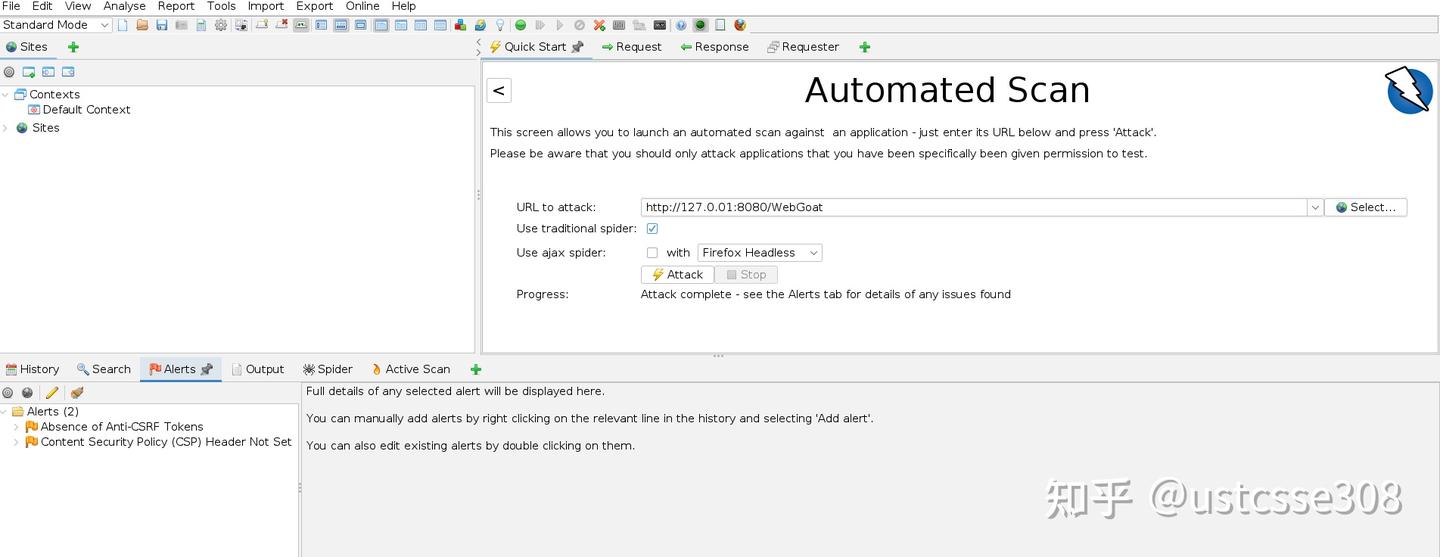This screenshot has height=557, width=1440.
Task: Launch browser with the Firefox toolbar icon
Action: point(740,25)
